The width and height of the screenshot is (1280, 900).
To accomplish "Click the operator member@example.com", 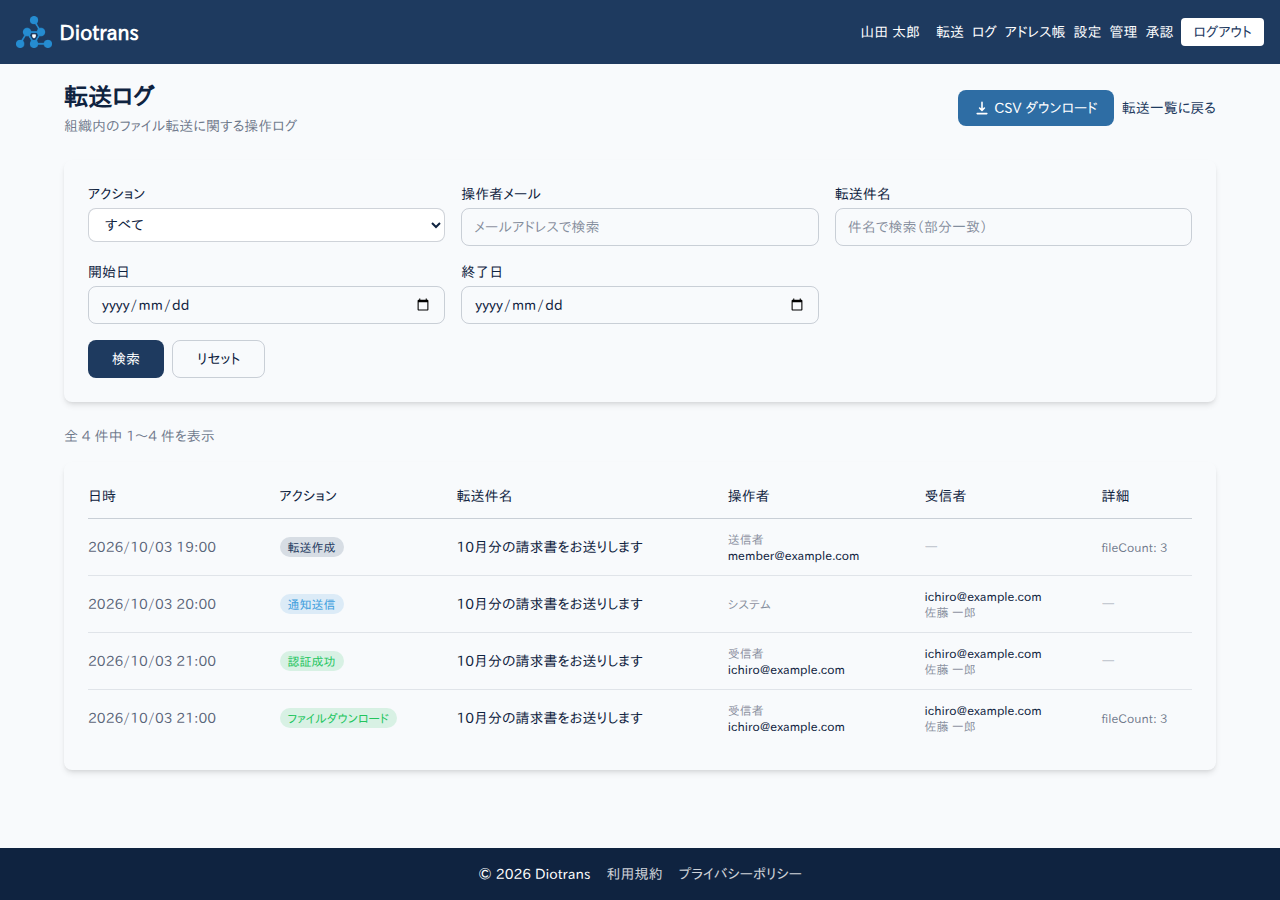I will pos(793,556).
